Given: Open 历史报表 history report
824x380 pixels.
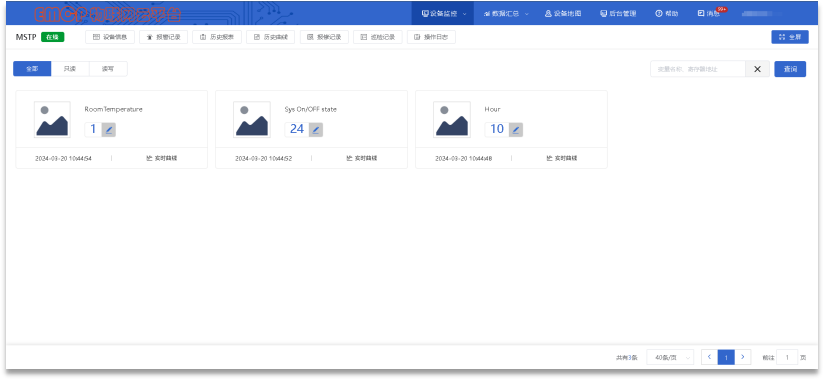Looking at the screenshot, I should pyautogui.click(x=217, y=37).
